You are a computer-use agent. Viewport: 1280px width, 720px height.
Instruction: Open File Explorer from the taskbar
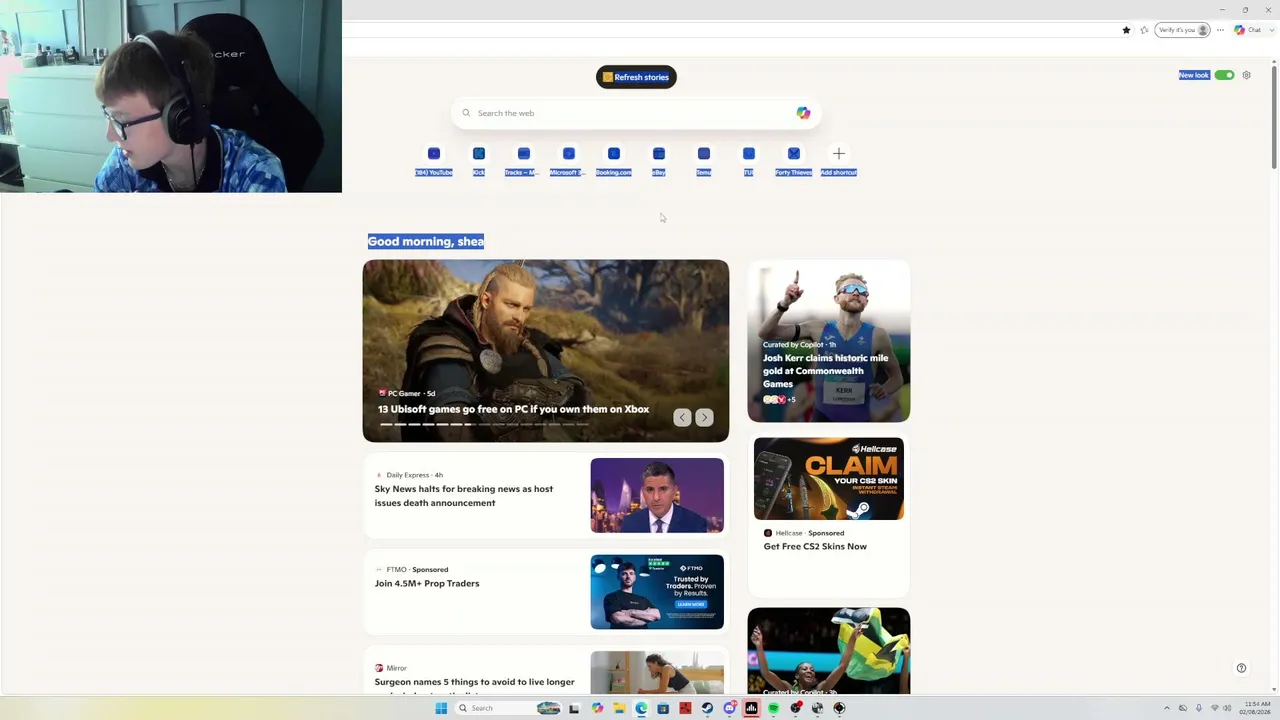coord(619,708)
